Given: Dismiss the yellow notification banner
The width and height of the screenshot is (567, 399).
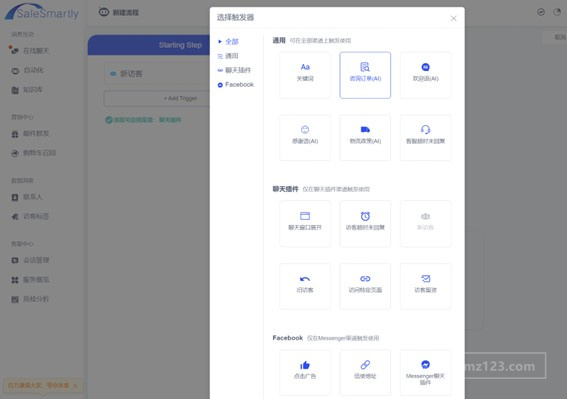Looking at the screenshot, I should click(75, 386).
